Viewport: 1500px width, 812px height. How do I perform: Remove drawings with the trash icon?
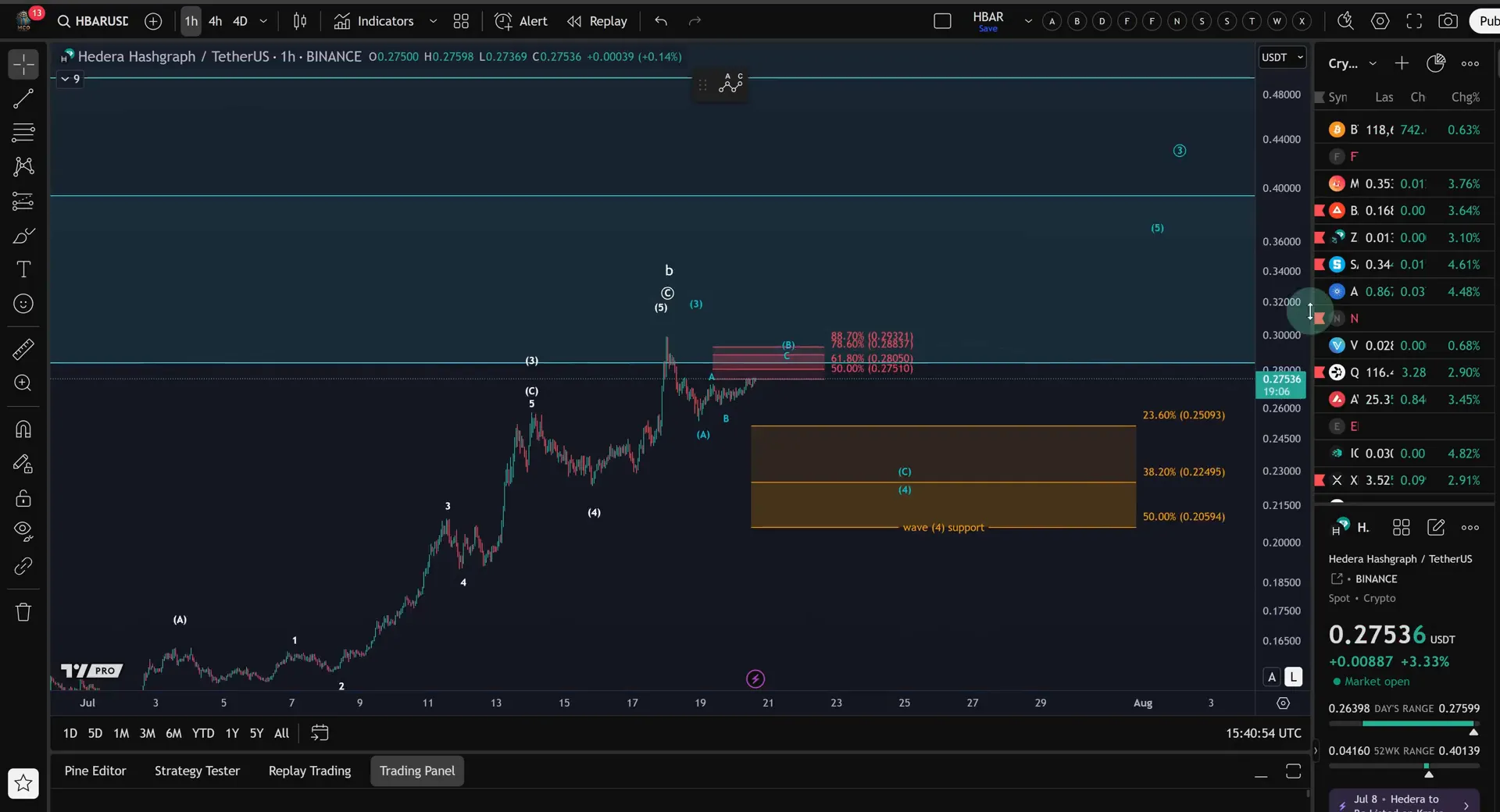[x=23, y=612]
